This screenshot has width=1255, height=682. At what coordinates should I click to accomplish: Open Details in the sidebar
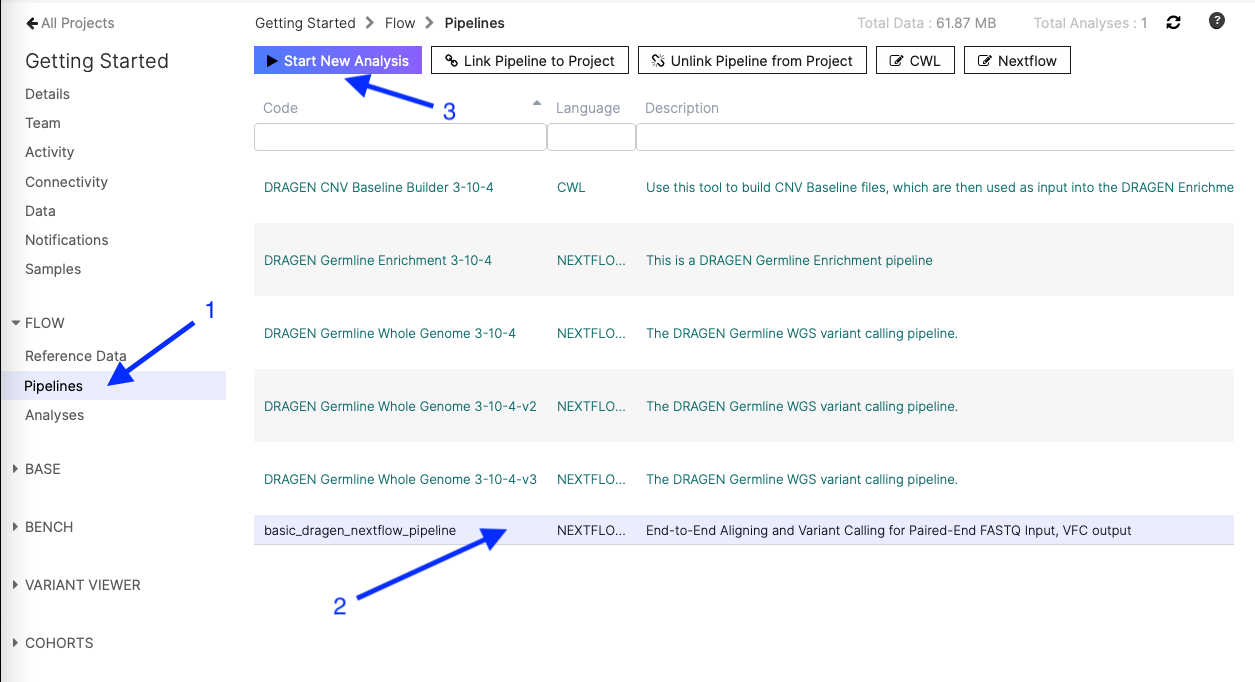(47, 94)
